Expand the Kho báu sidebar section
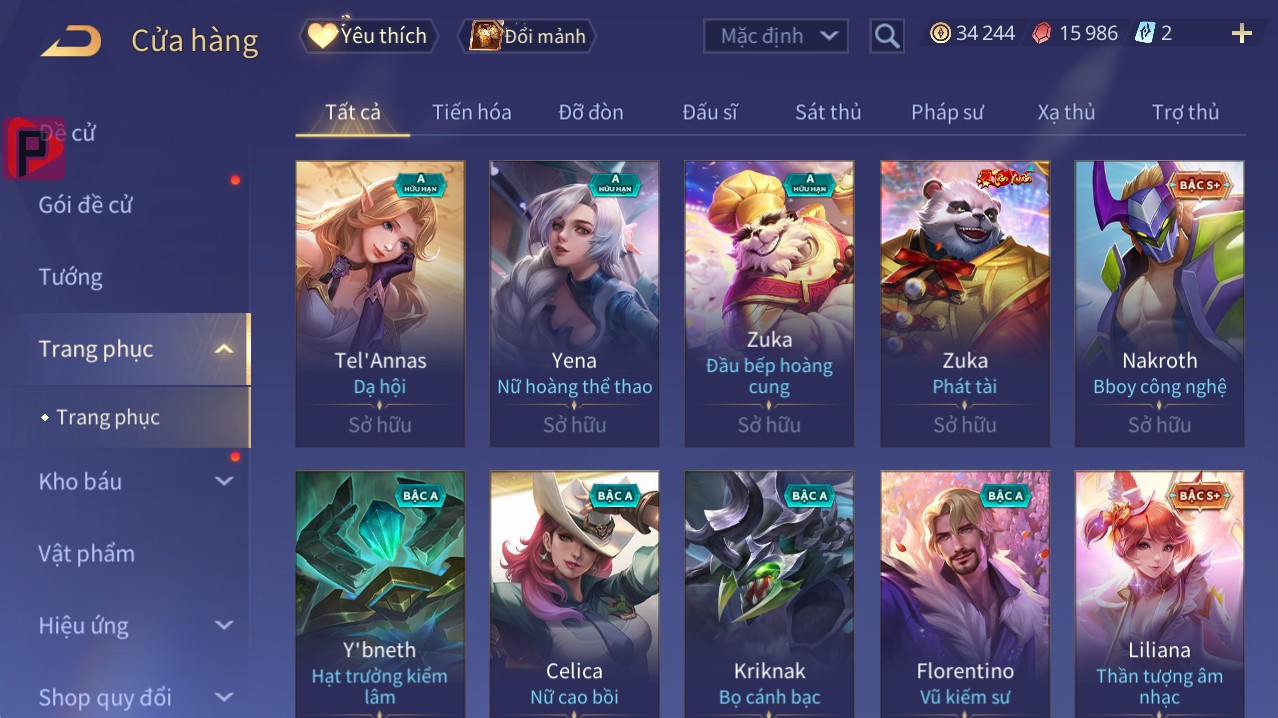1278x718 pixels. 224,481
